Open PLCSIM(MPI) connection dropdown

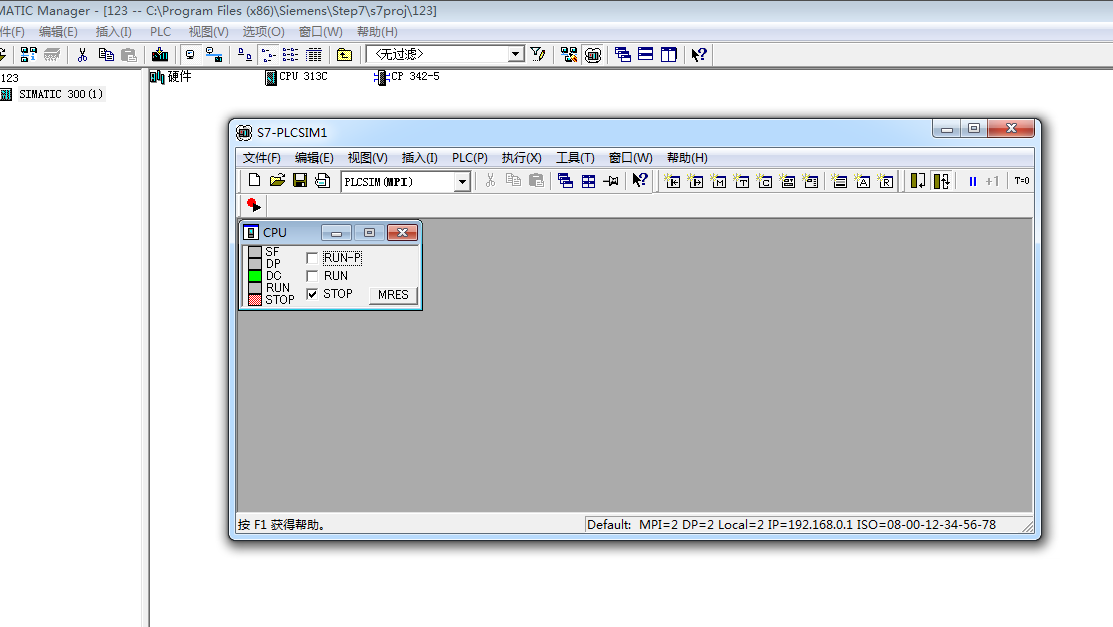pyautogui.click(x=462, y=182)
